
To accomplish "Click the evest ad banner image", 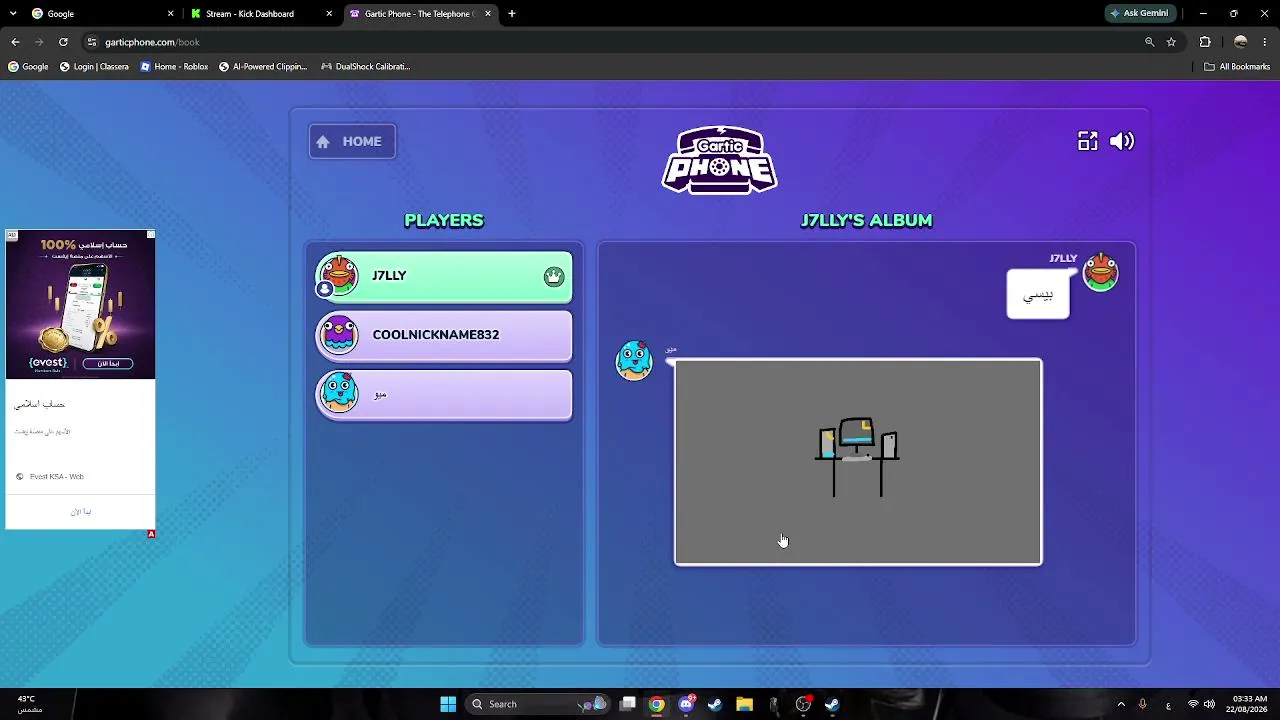I will 81,305.
